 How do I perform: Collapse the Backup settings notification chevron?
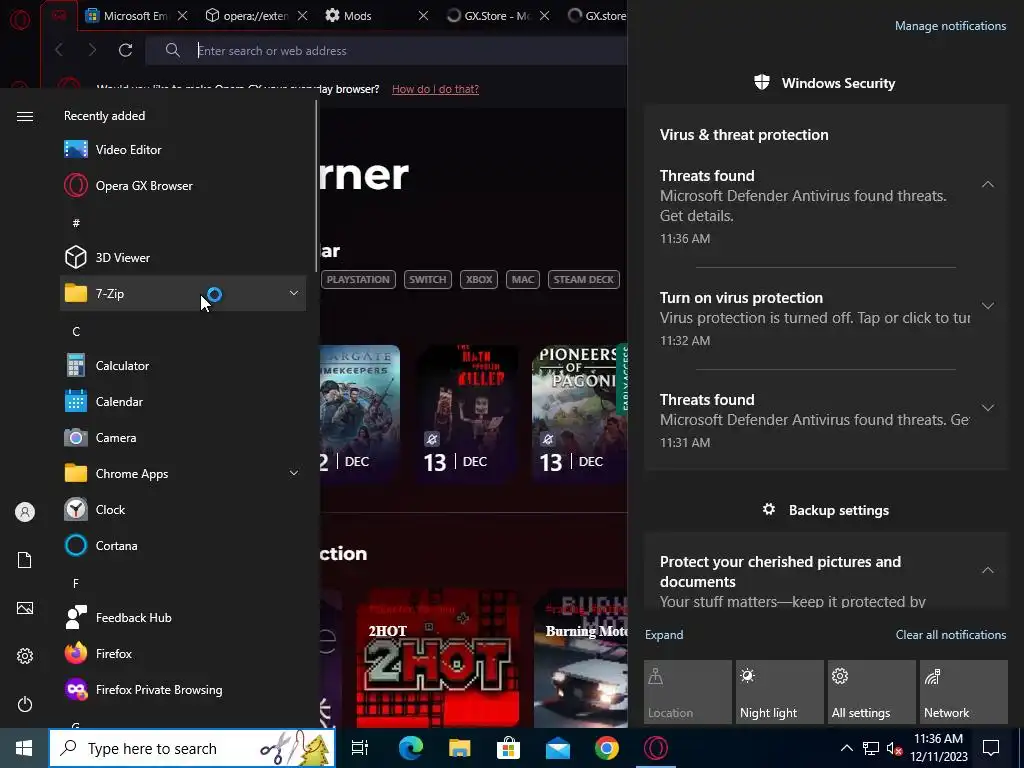tap(987, 570)
